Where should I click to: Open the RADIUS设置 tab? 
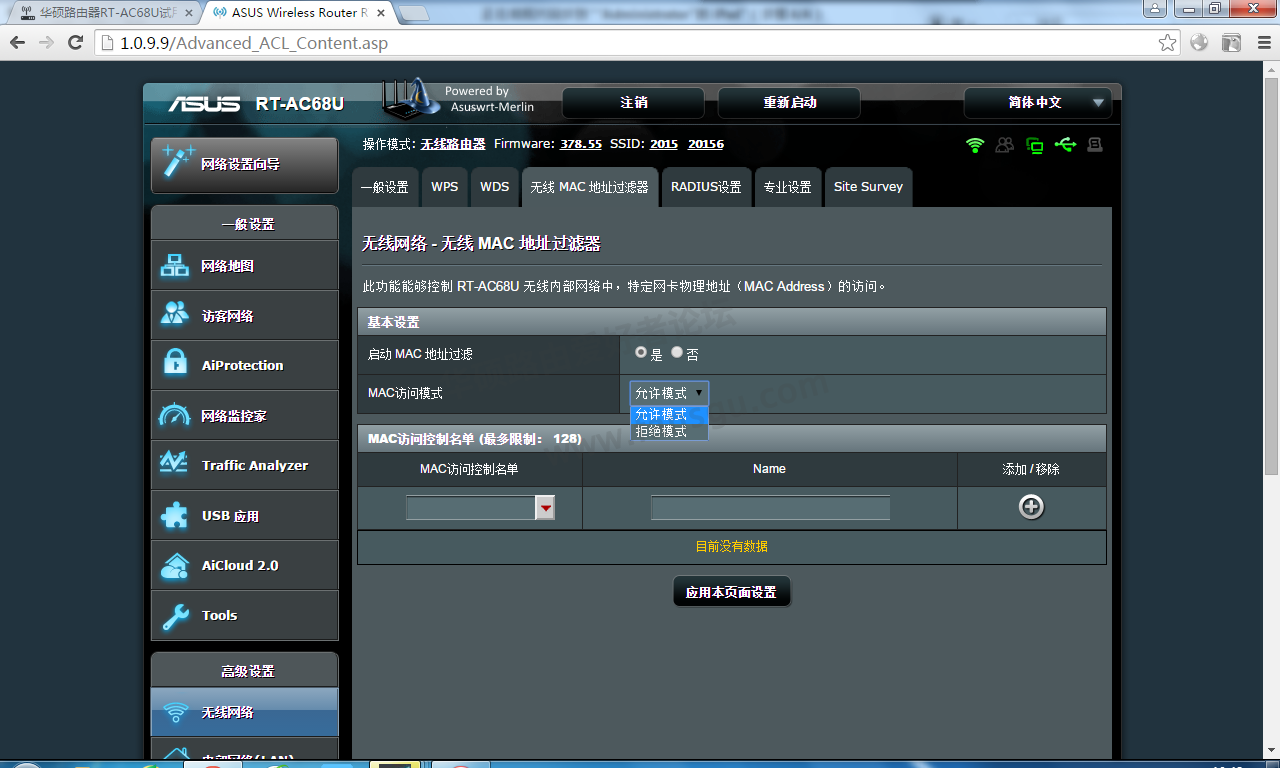(x=706, y=187)
